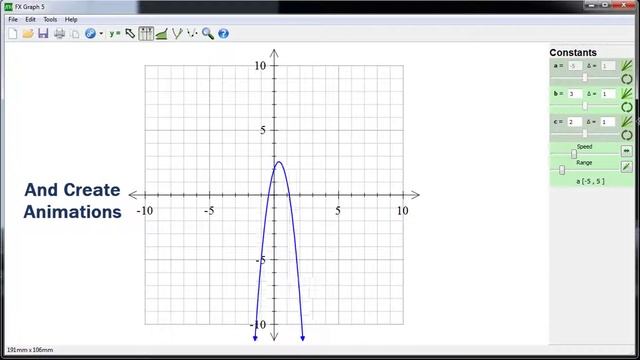This screenshot has width=640, height=360.
Task: Open the Help menu
Action: click(x=71, y=19)
